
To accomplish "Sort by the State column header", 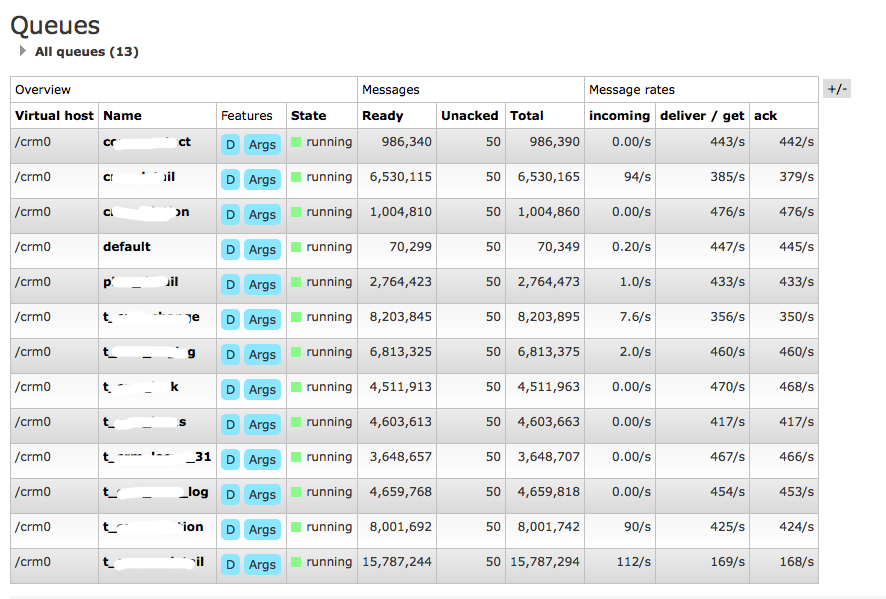I will click(x=309, y=116).
